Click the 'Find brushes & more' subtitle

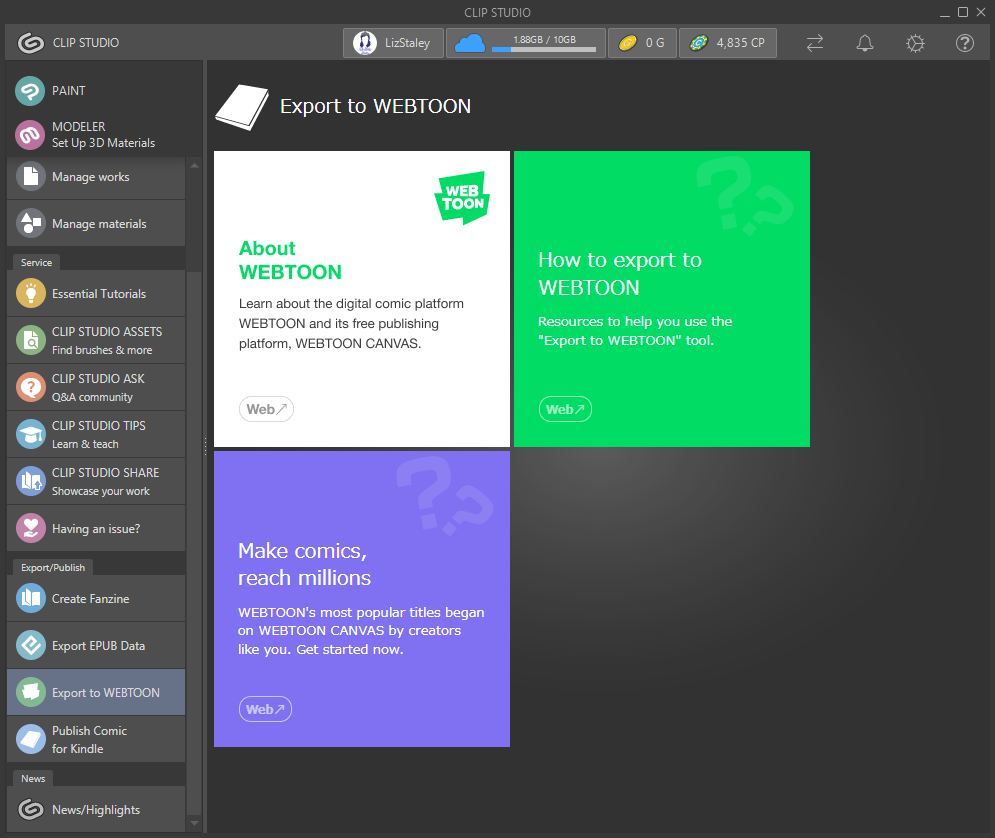tap(102, 350)
